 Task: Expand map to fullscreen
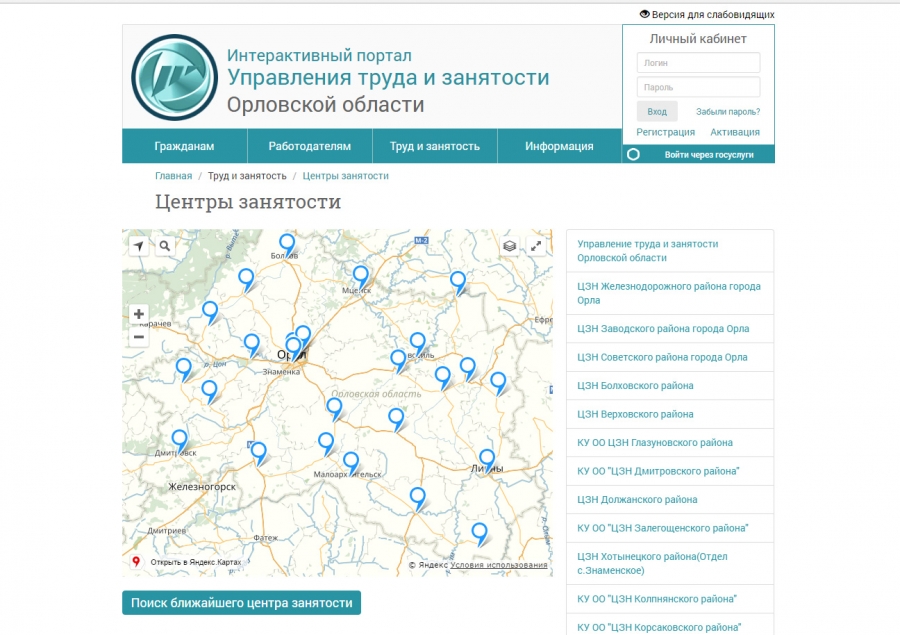[536, 246]
